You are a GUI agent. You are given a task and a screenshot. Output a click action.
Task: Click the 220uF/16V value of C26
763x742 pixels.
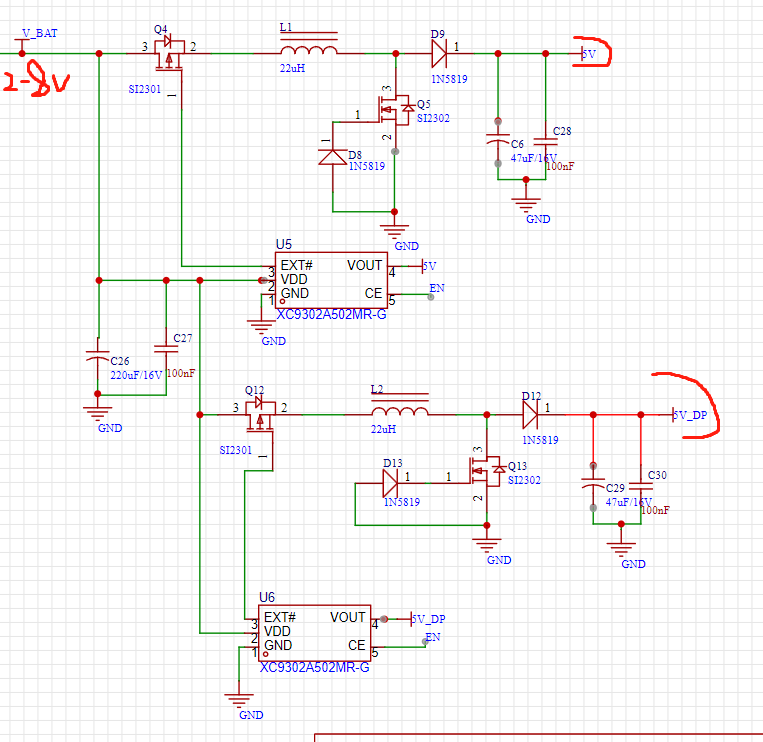coord(136,375)
